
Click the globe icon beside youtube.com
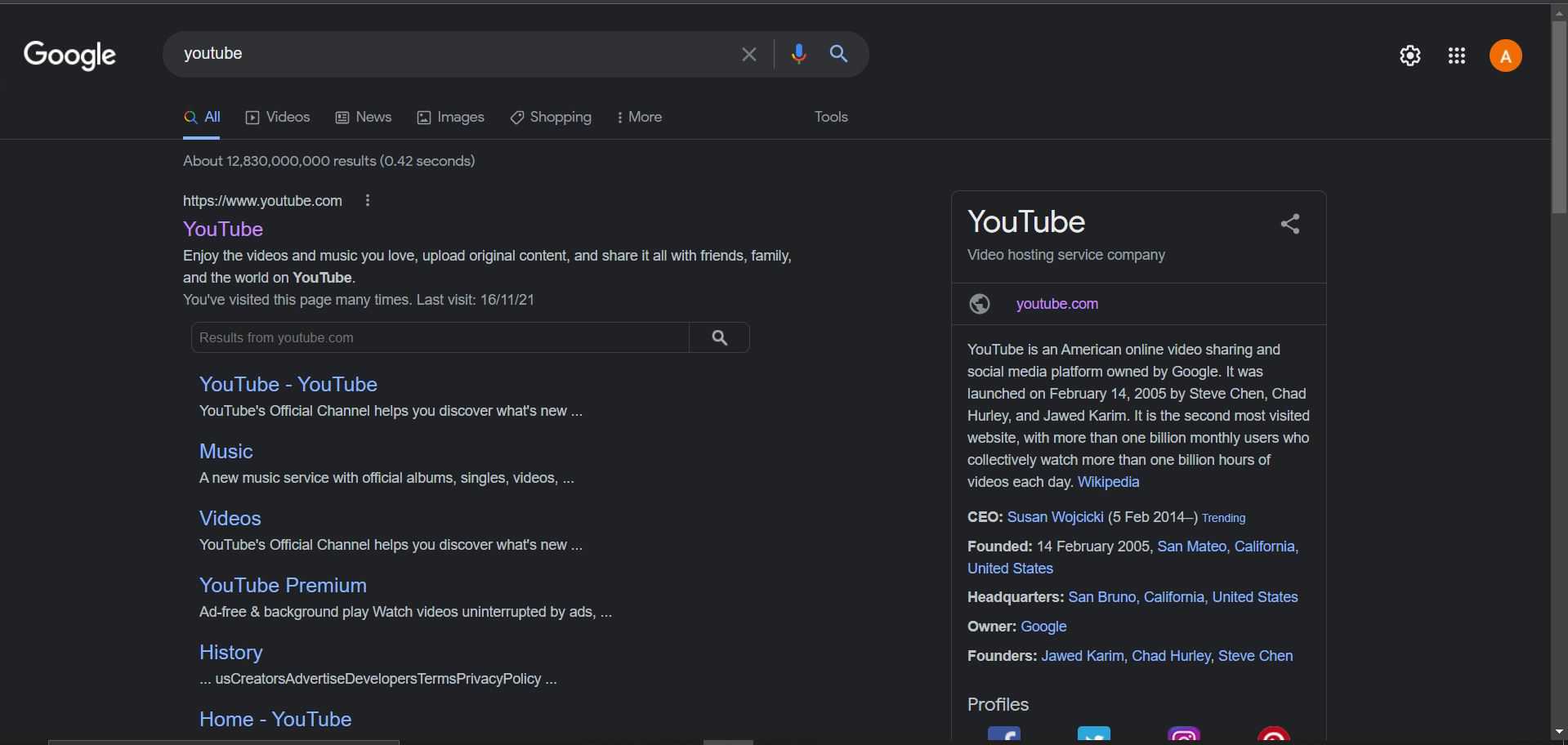point(981,304)
